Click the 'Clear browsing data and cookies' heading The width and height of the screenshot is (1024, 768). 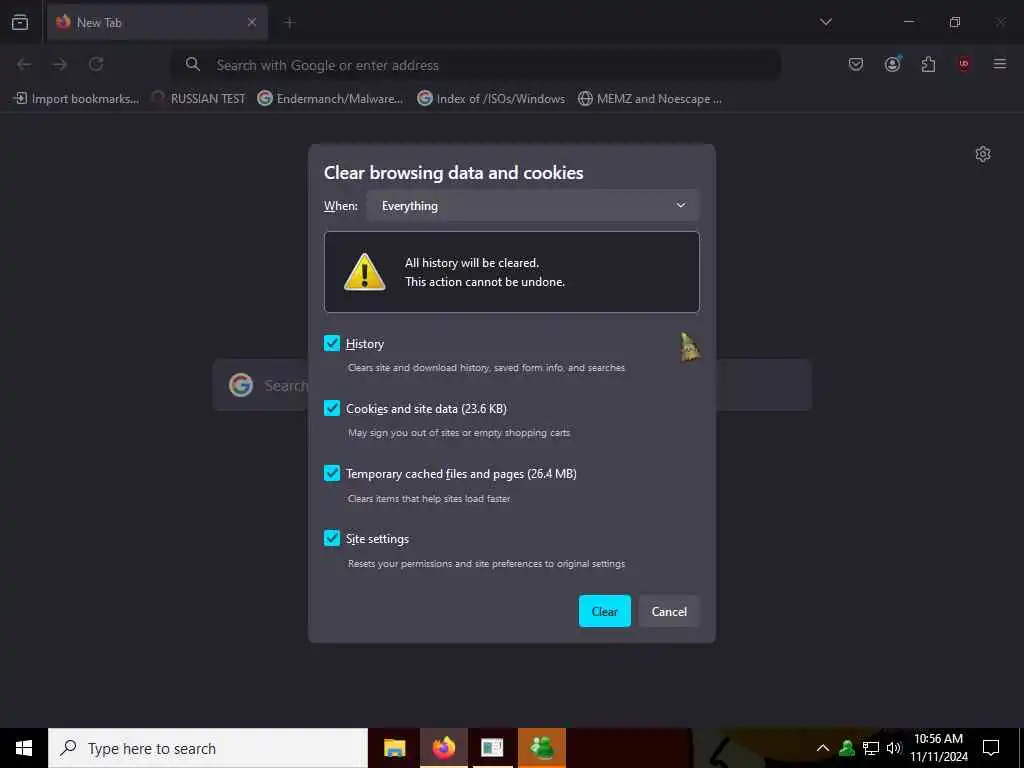pos(454,172)
